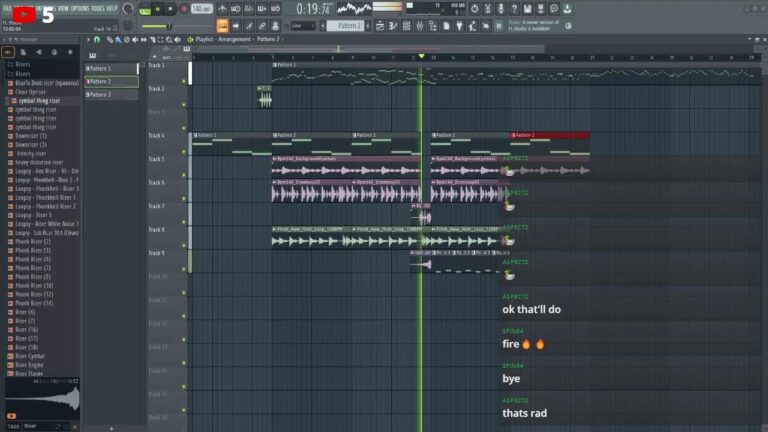The width and height of the screenshot is (768, 432).
Task: Click the microphone one-click recording icon
Action: (501, 9)
